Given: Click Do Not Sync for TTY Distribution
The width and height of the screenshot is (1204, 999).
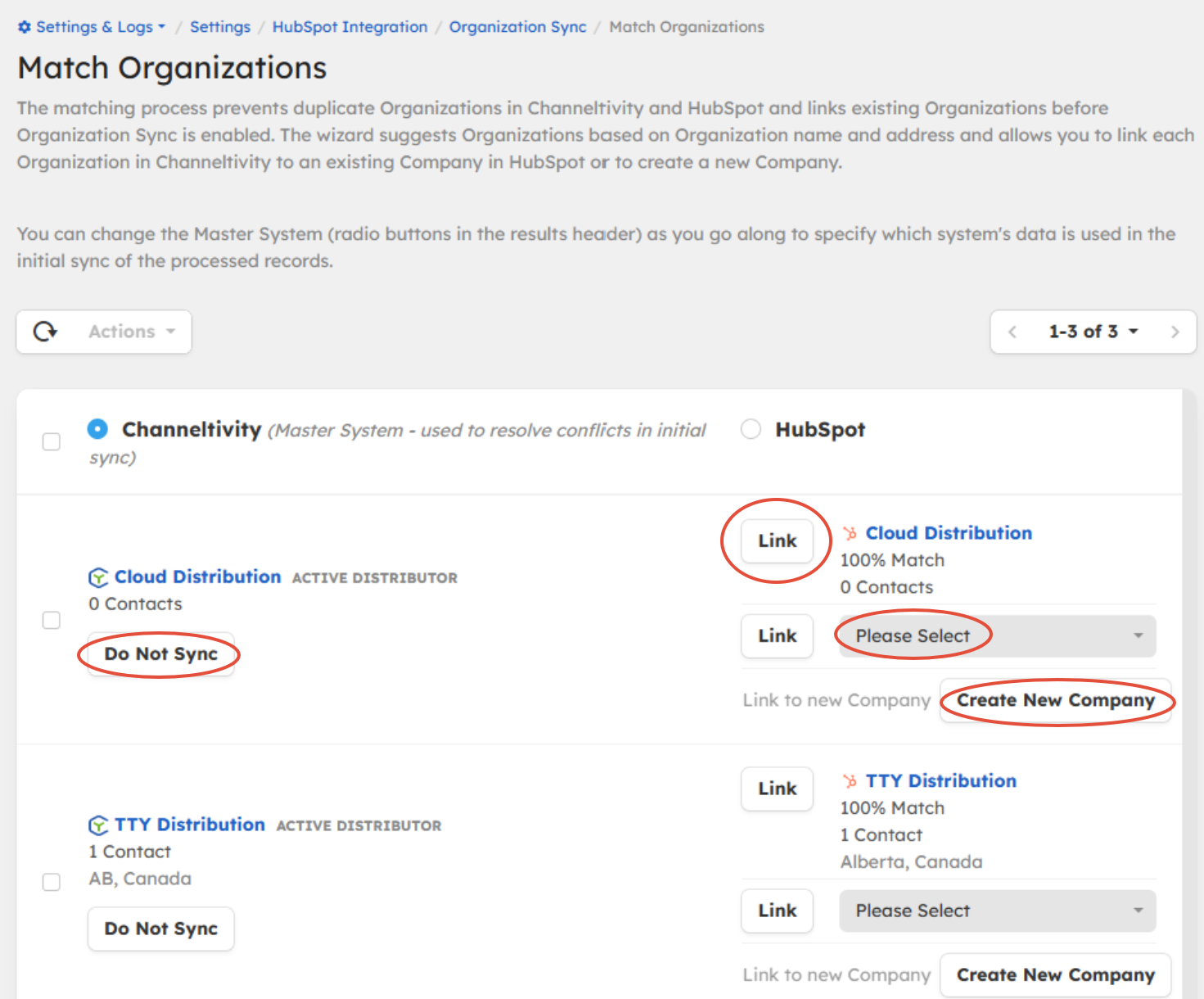Looking at the screenshot, I should pyautogui.click(x=160, y=929).
